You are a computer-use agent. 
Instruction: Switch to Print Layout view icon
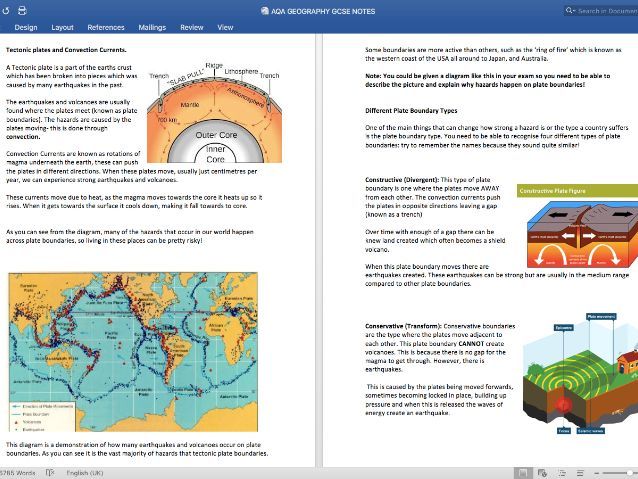523,473
